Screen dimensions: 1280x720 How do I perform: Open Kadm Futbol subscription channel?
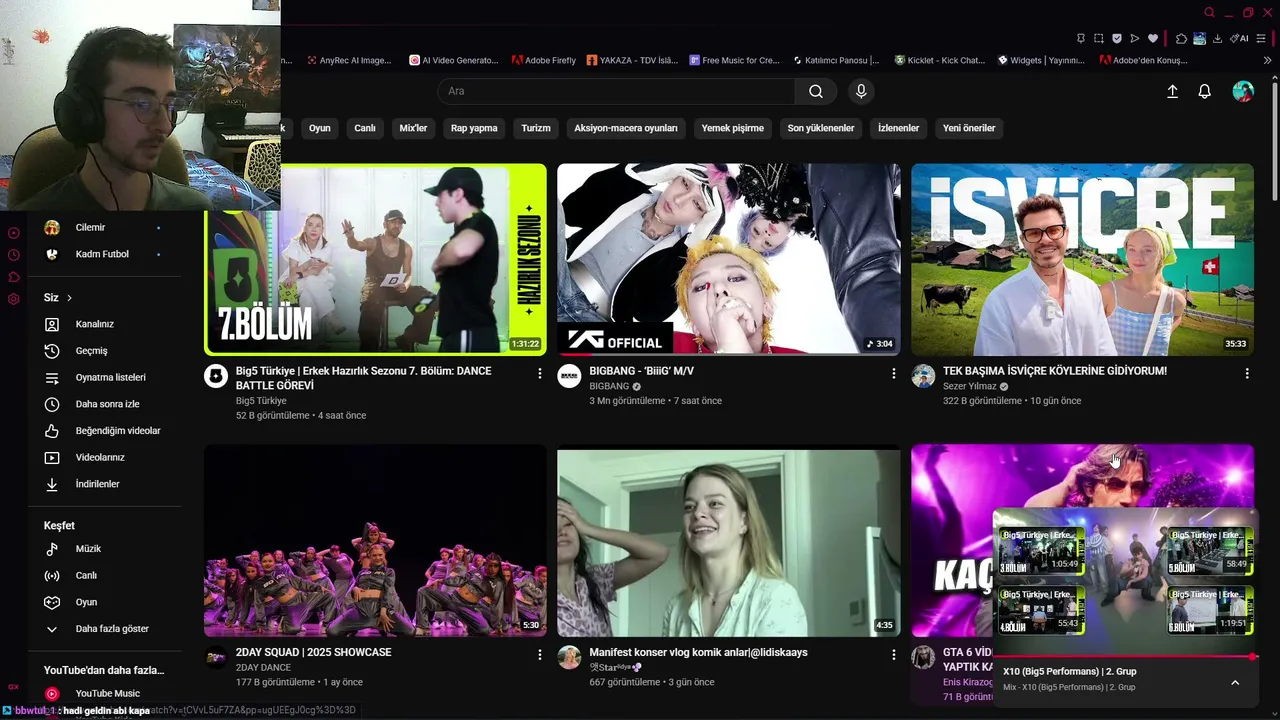tap(104, 254)
